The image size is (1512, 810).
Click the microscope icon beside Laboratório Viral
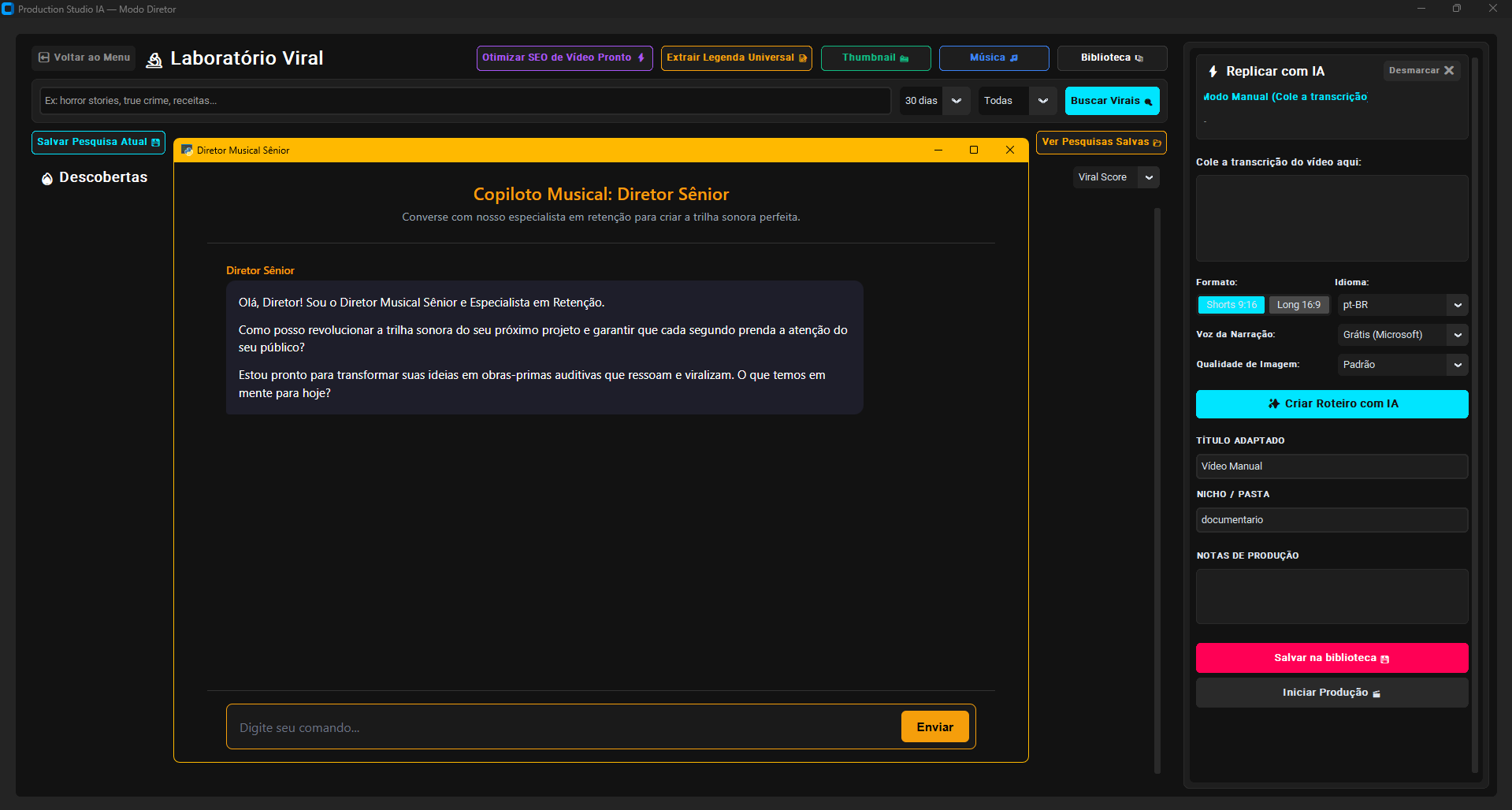(154, 60)
